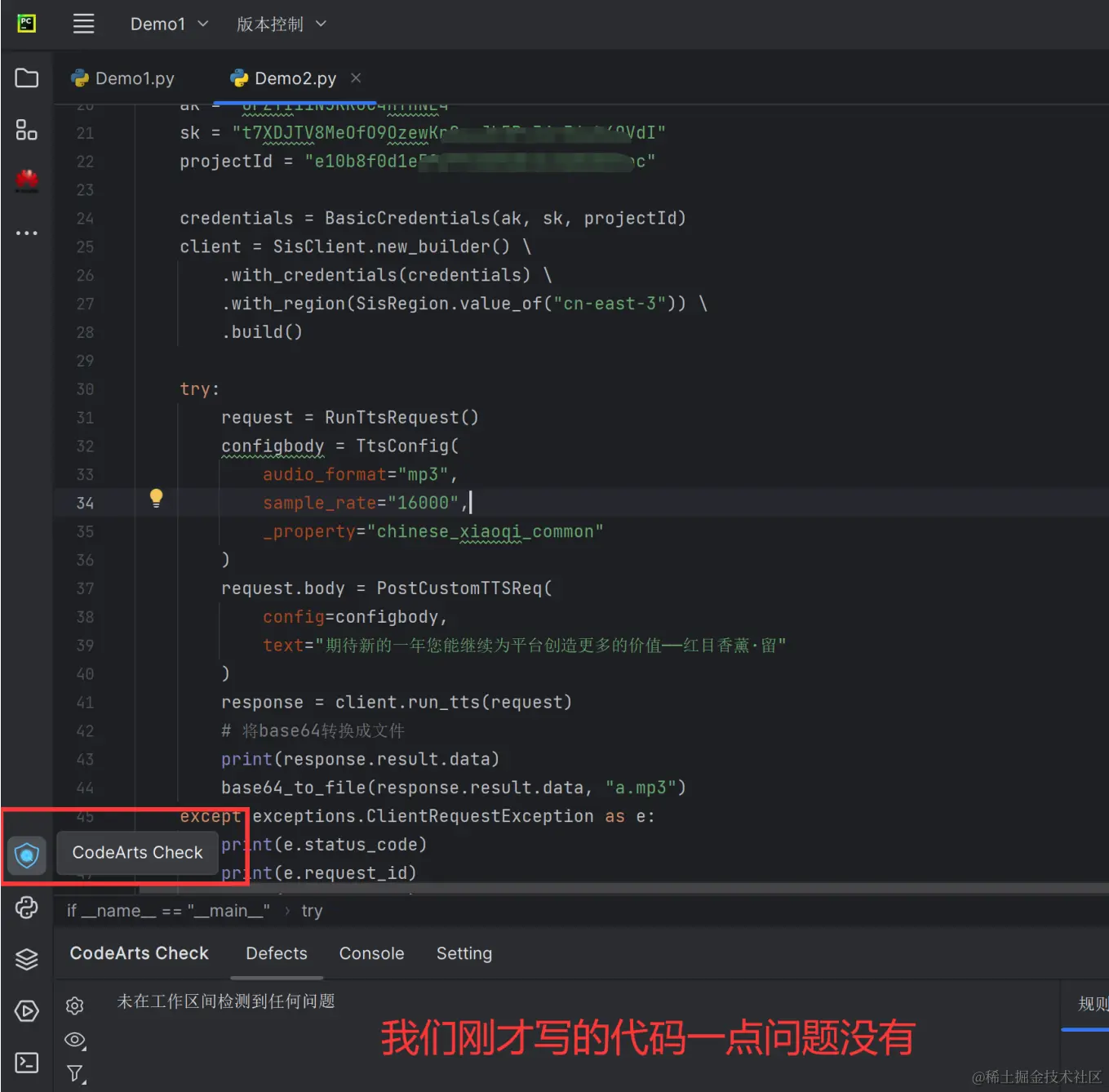This screenshot has height=1092, width=1109.
Task: Click the BasicCredentials(ak, sk, projectId) text
Action: (x=505, y=218)
